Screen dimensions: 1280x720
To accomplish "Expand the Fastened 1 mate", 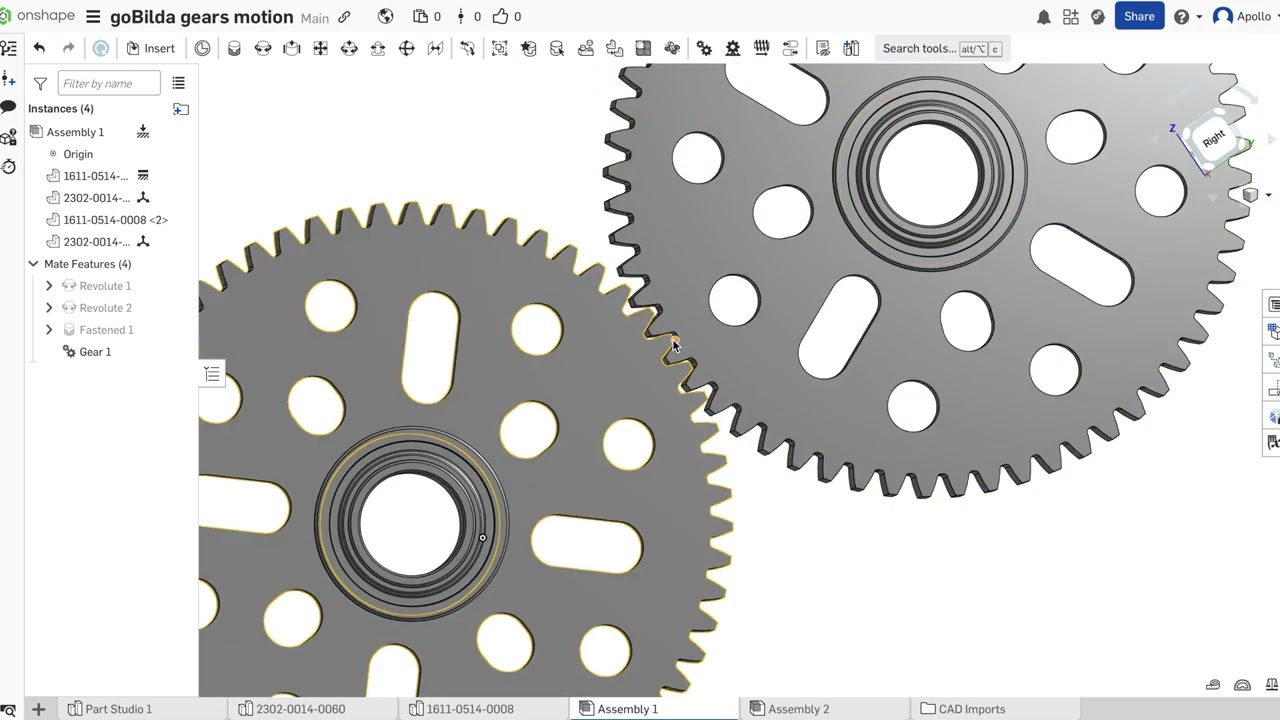I will (x=49, y=330).
